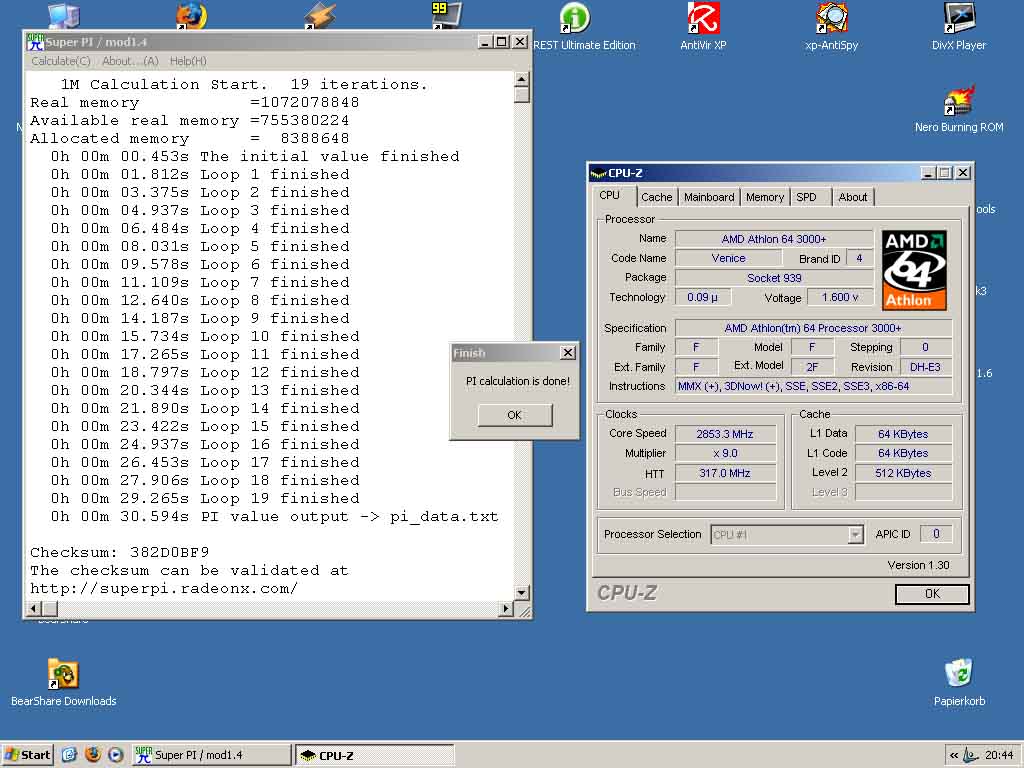Viewport: 1024px width, 768px height.
Task: Open the Papierkorb recycle bin
Action: pyautogui.click(x=959, y=673)
